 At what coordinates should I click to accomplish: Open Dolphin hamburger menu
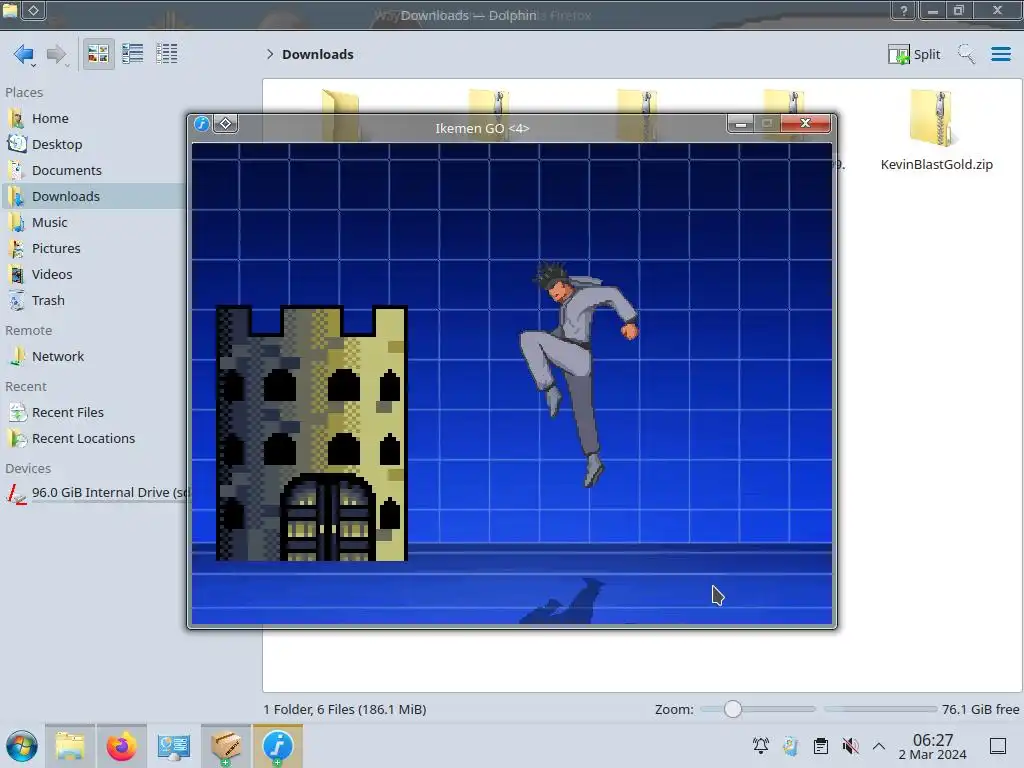[x=1000, y=54]
